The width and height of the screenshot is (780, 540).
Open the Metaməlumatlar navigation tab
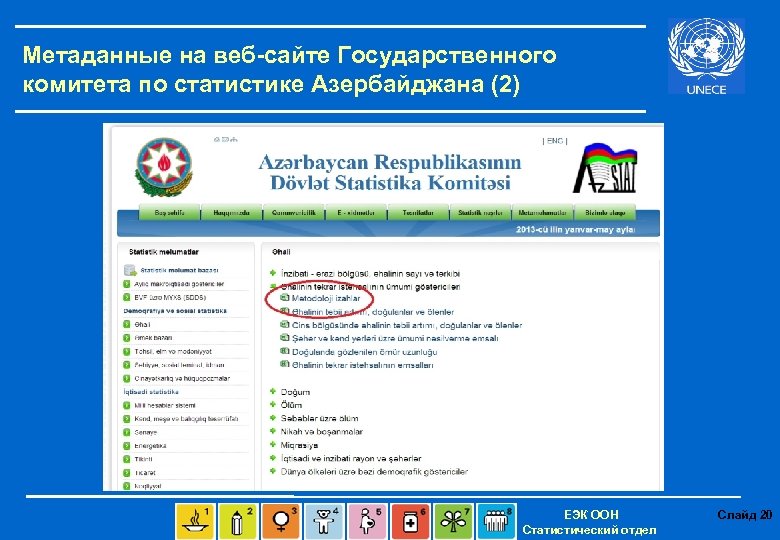(542, 212)
